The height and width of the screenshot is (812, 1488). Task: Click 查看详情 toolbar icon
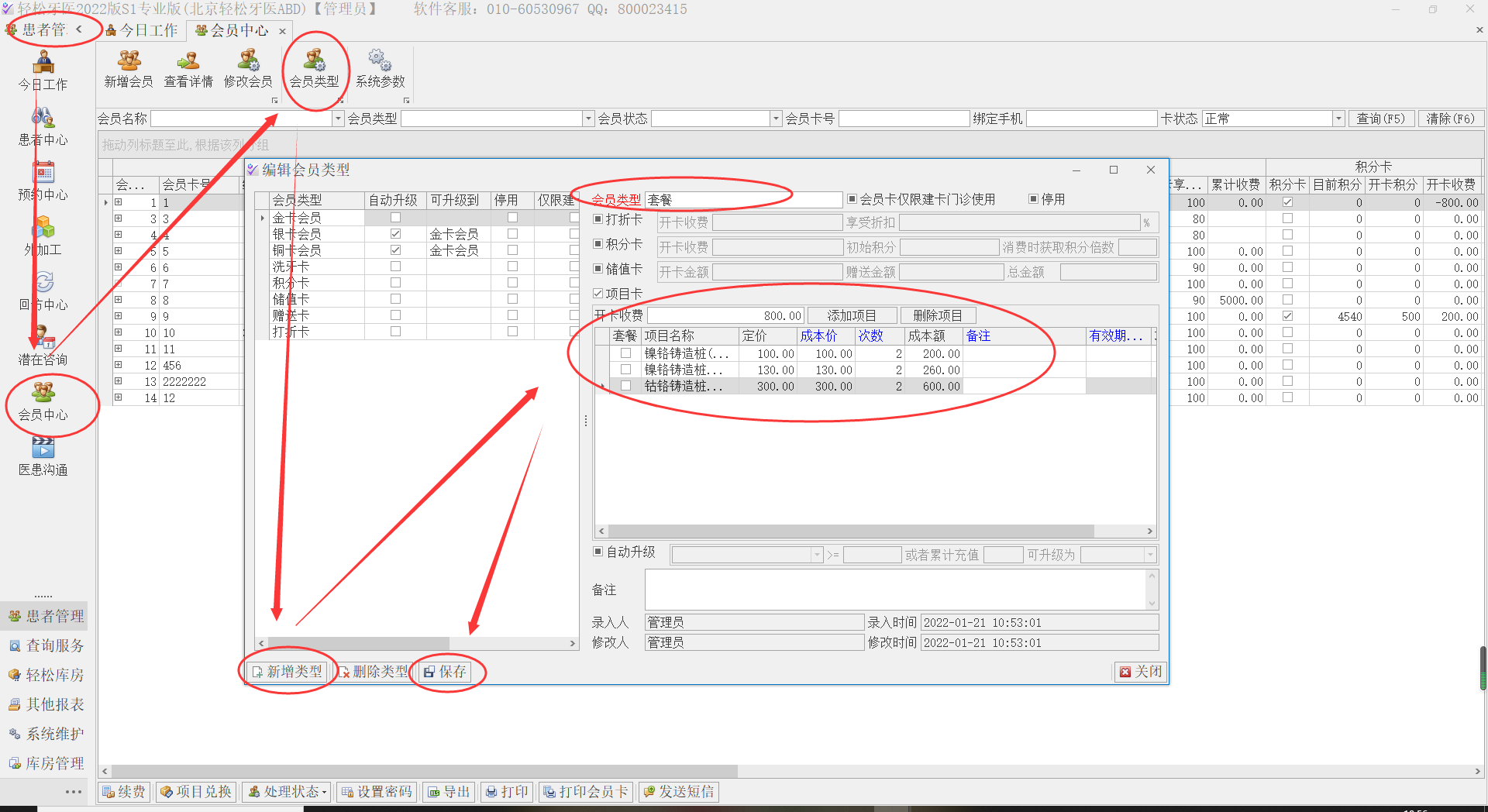[188, 69]
